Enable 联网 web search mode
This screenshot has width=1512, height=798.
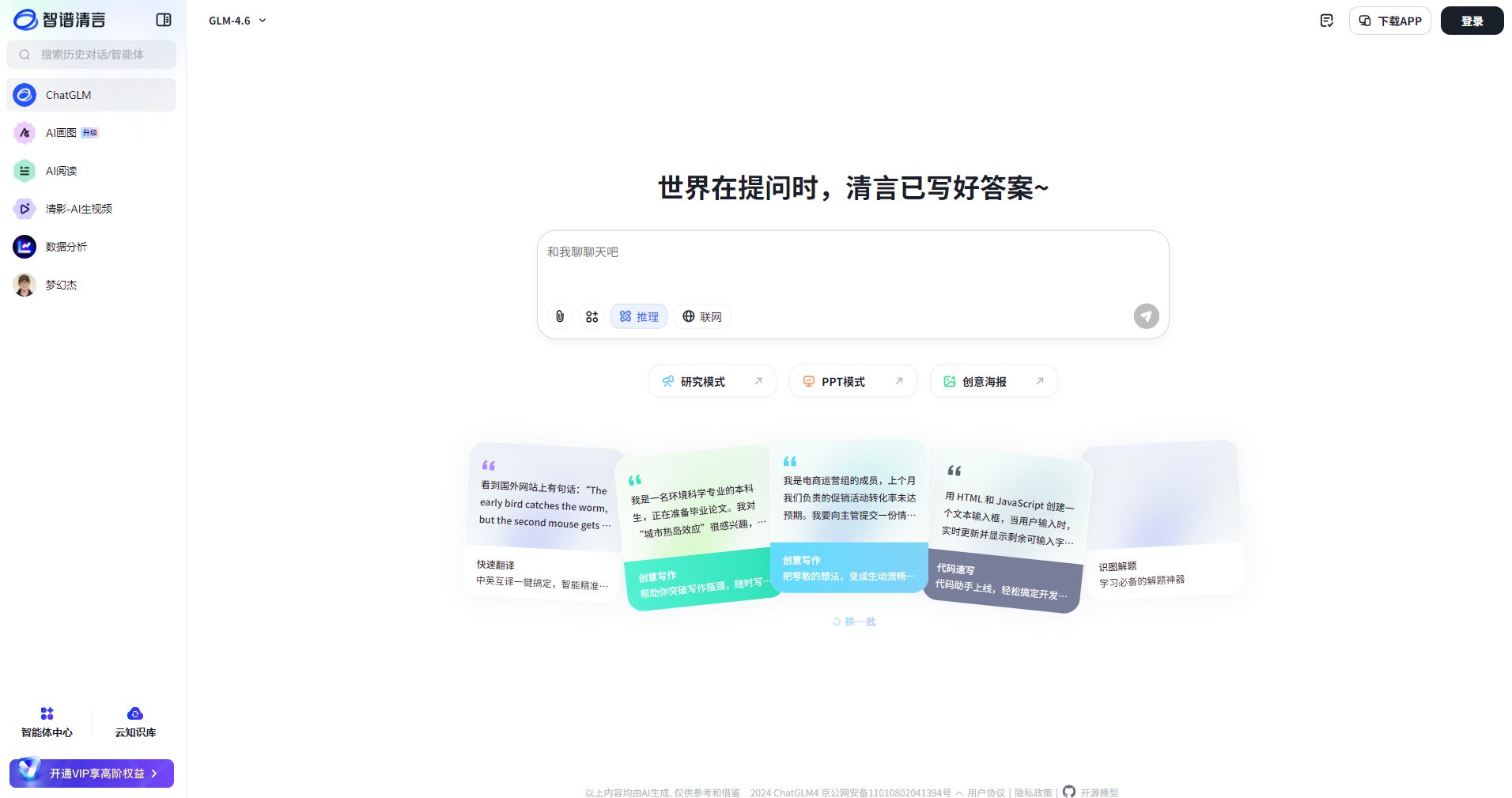pyautogui.click(x=701, y=316)
